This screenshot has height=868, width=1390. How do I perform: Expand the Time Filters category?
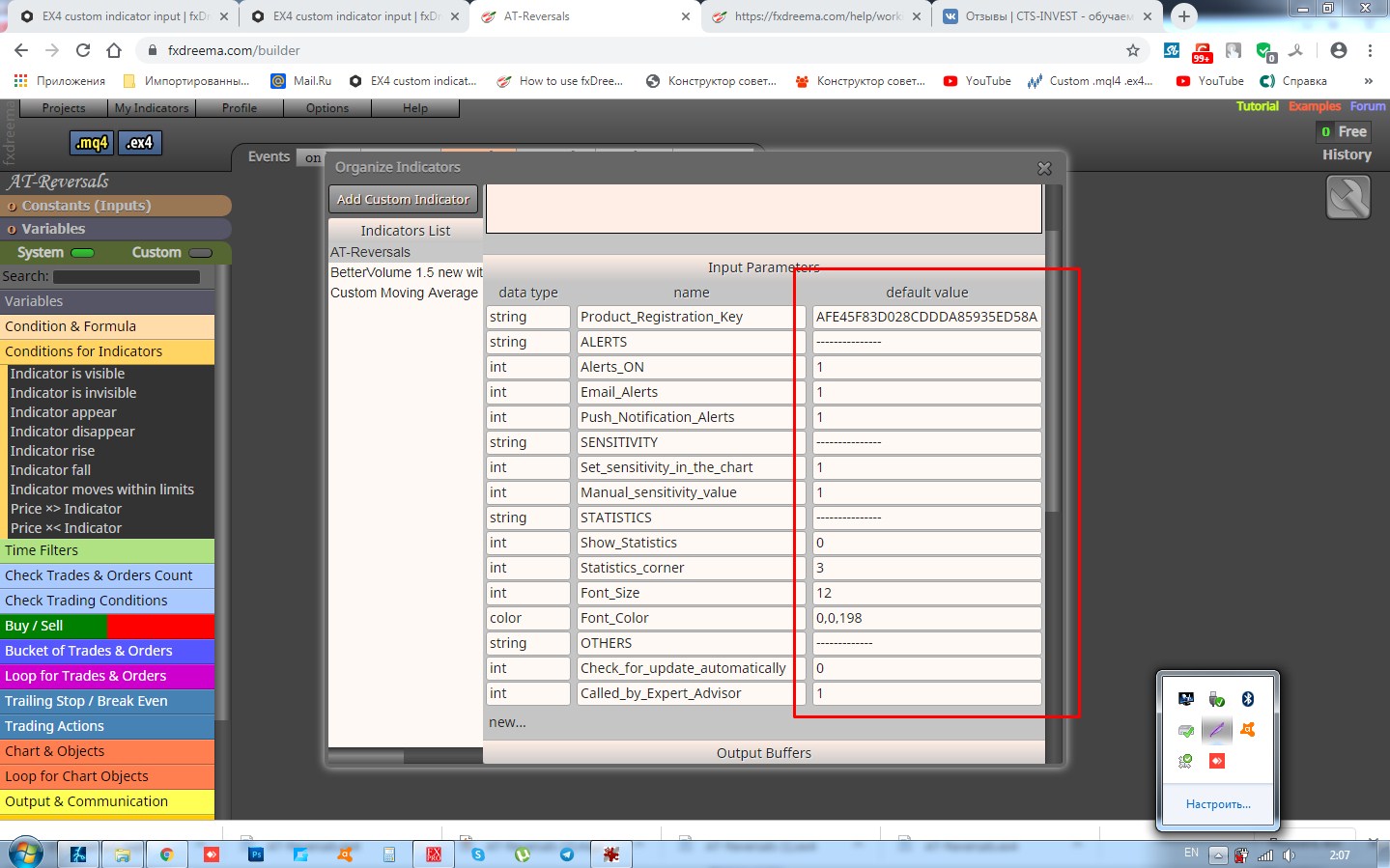click(107, 550)
